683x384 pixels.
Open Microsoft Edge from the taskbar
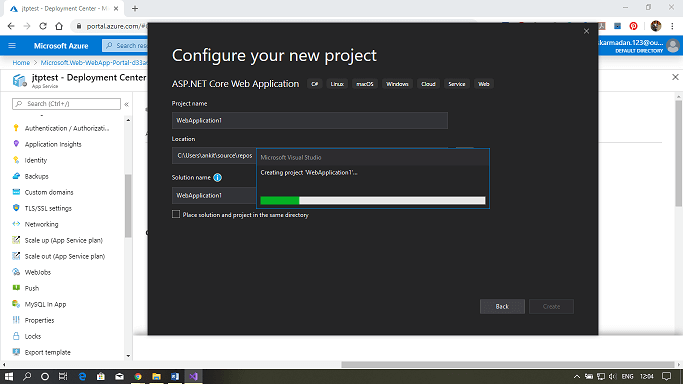point(82,376)
